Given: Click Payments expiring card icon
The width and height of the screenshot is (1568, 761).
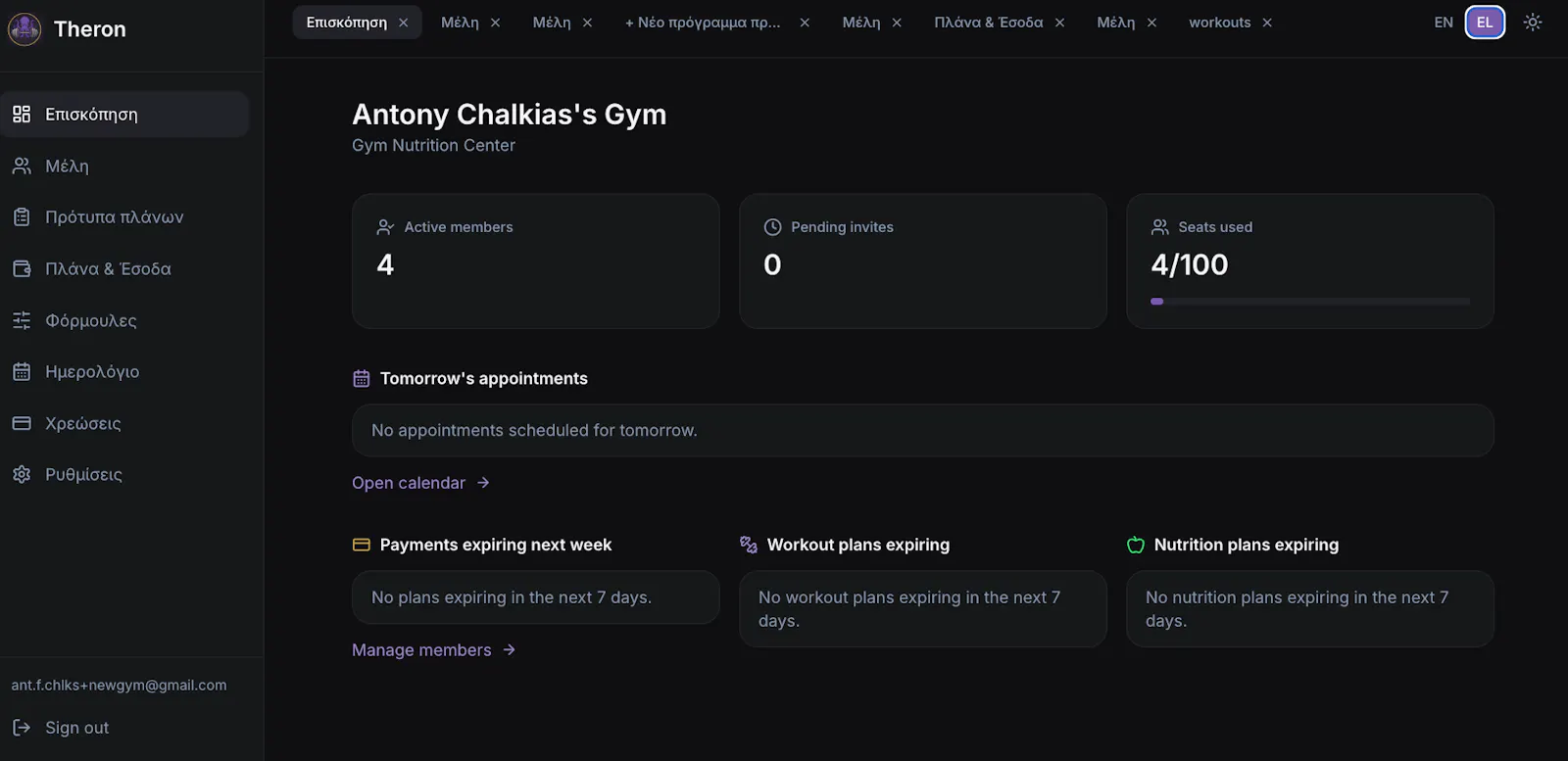Looking at the screenshot, I should coord(362,545).
